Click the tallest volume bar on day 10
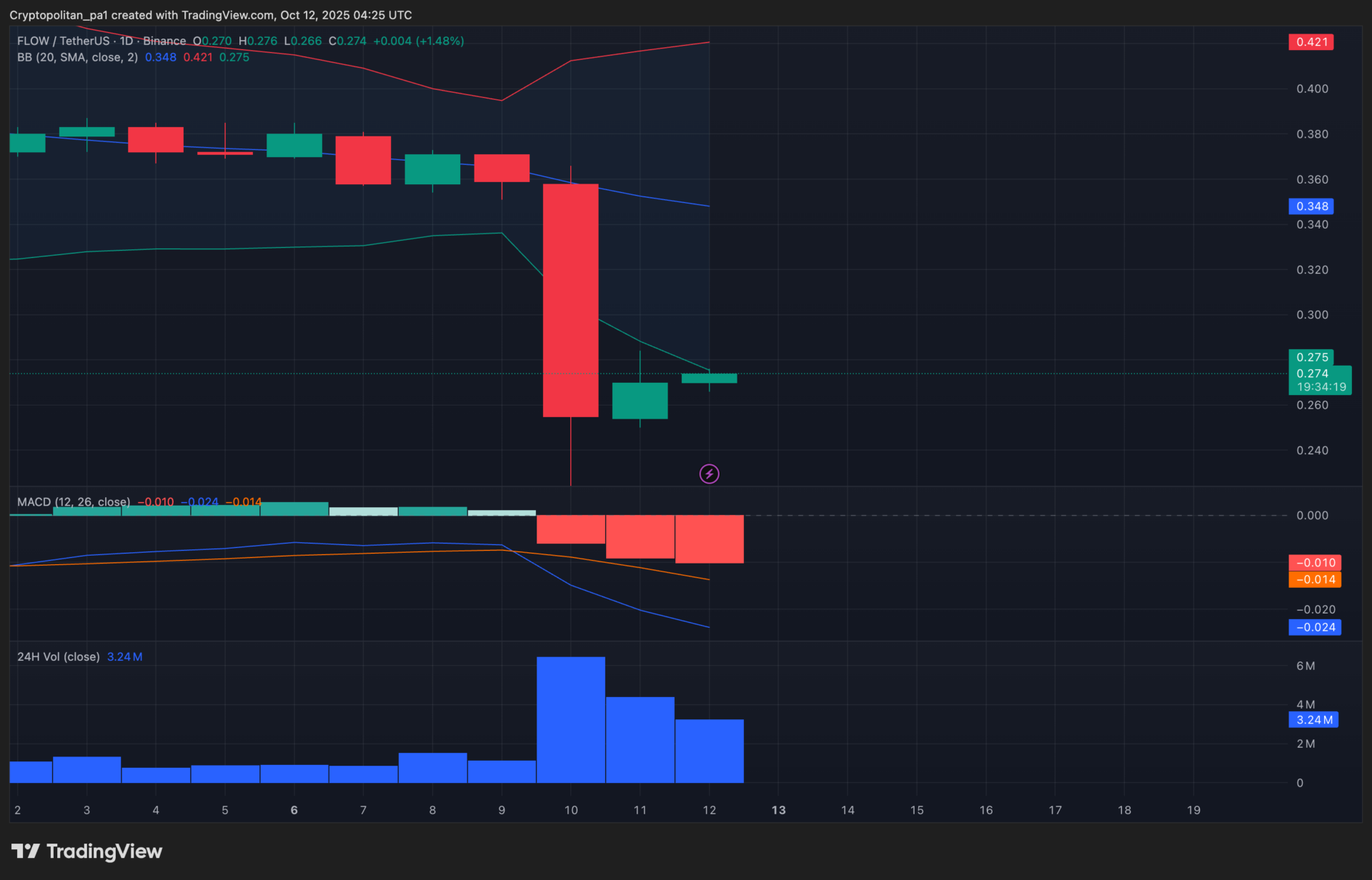Image resolution: width=1372 pixels, height=880 pixels. click(570, 719)
